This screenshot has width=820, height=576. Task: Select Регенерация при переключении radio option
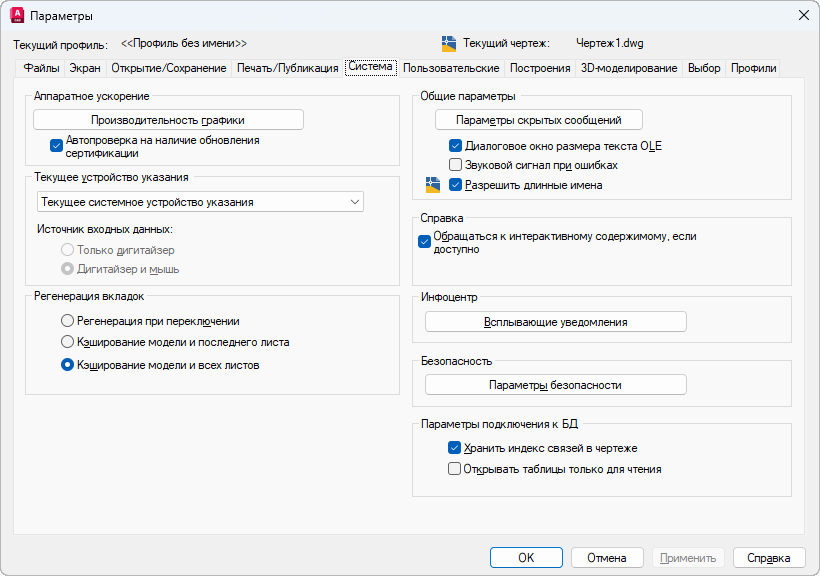tap(68, 321)
